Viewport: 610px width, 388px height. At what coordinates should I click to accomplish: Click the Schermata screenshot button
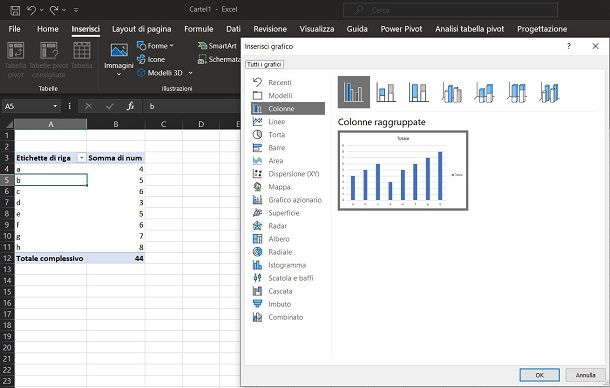click(219, 60)
